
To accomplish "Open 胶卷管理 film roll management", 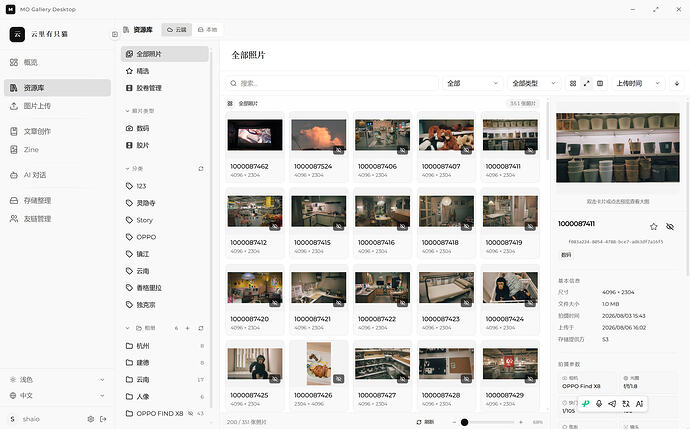I will (x=165, y=88).
